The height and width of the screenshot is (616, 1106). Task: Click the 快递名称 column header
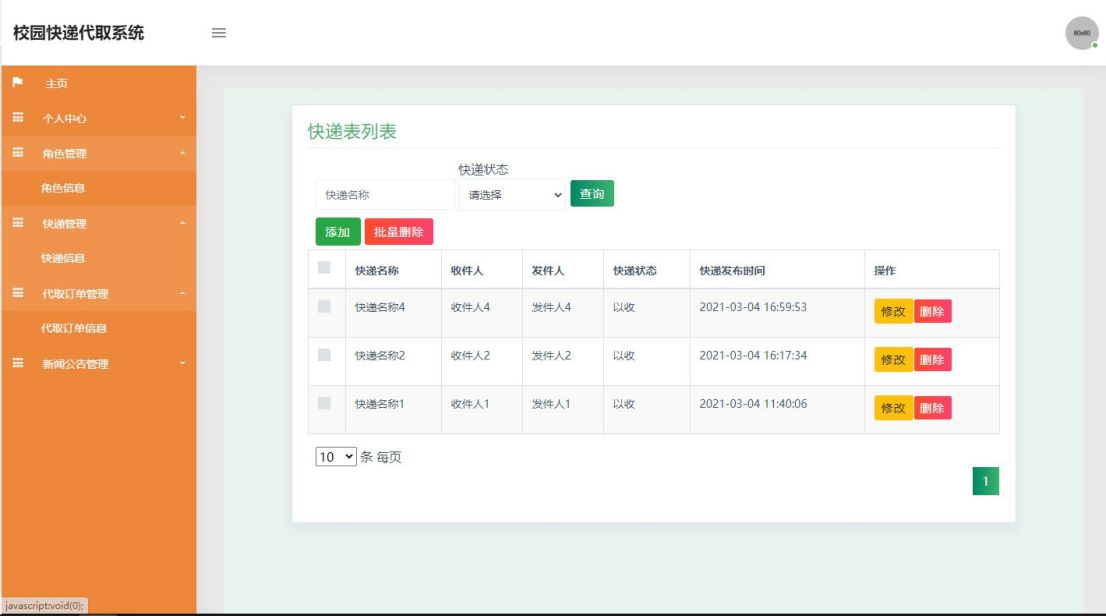377,270
